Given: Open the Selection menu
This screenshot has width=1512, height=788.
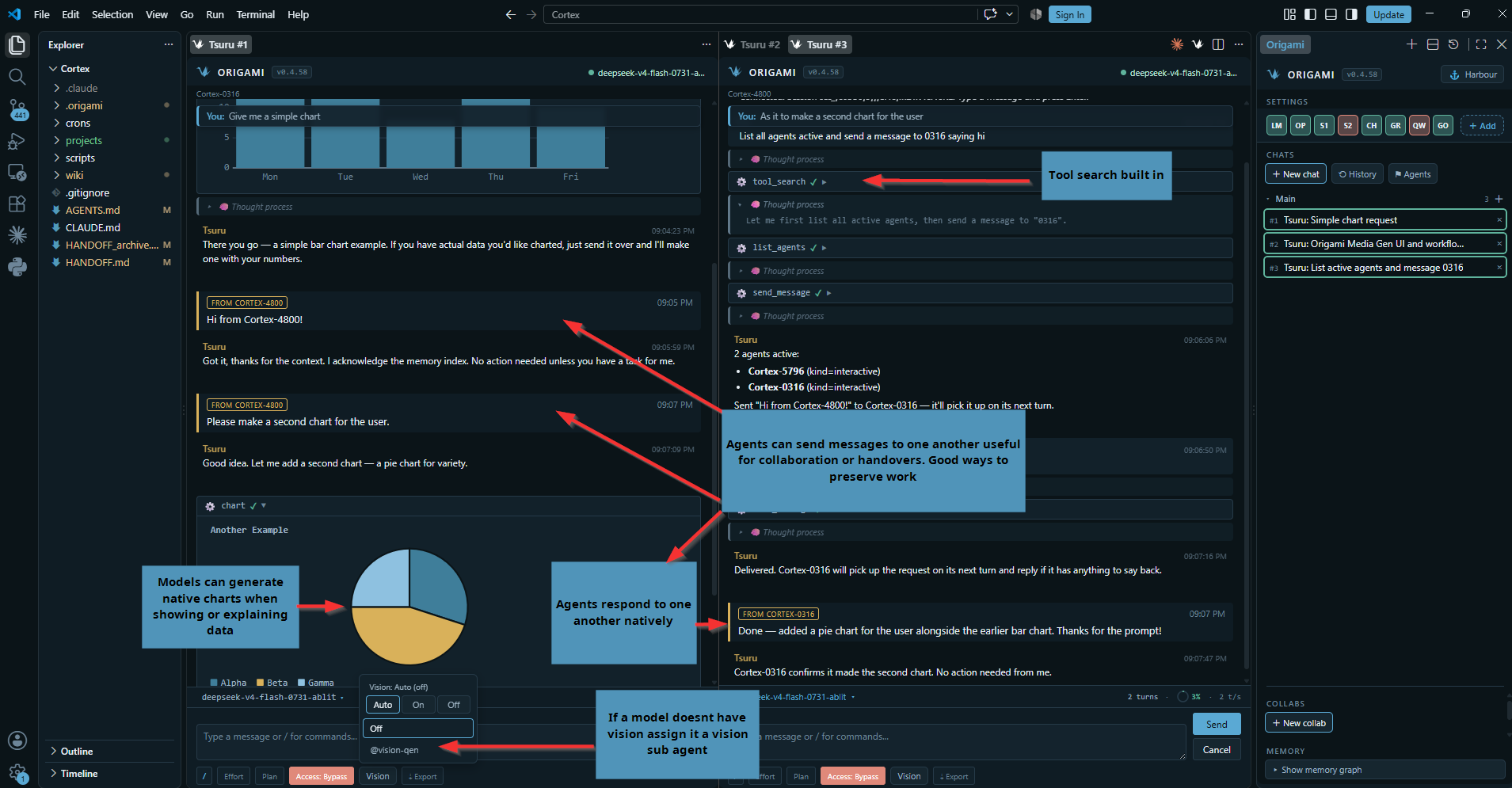Looking at the screenshot, I should click(x=112, y=14).
